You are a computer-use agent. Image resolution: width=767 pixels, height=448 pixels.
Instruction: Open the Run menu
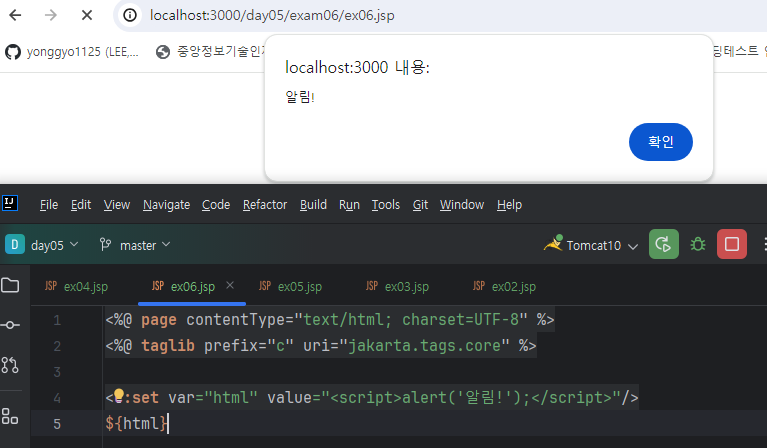349,204
